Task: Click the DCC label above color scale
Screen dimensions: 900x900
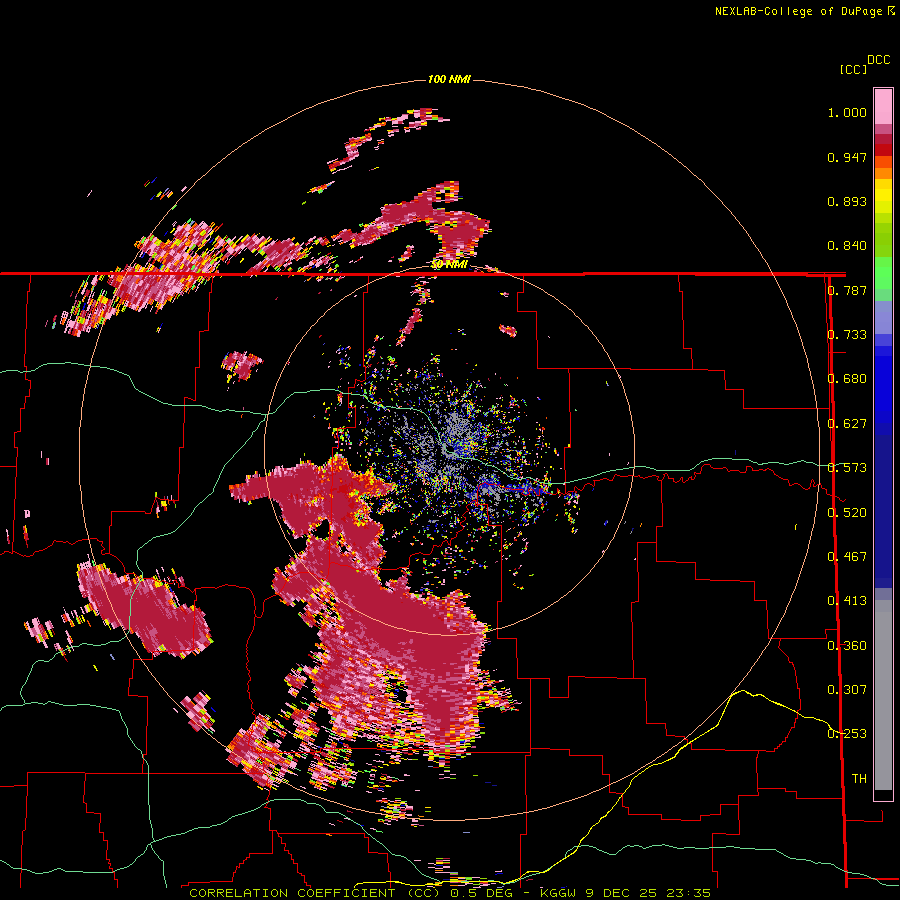Action: [879, 60]
